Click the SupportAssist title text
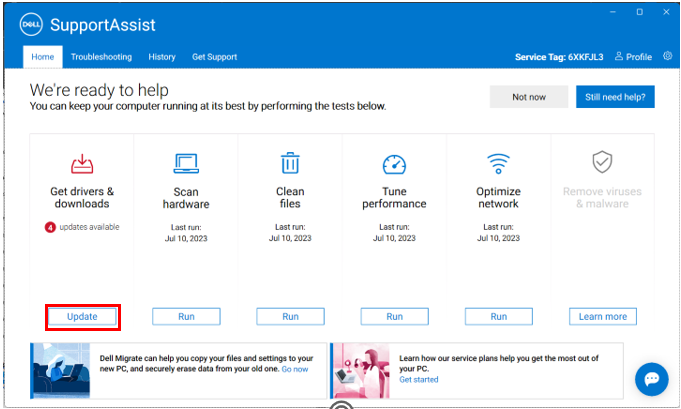 pos(102,25)
